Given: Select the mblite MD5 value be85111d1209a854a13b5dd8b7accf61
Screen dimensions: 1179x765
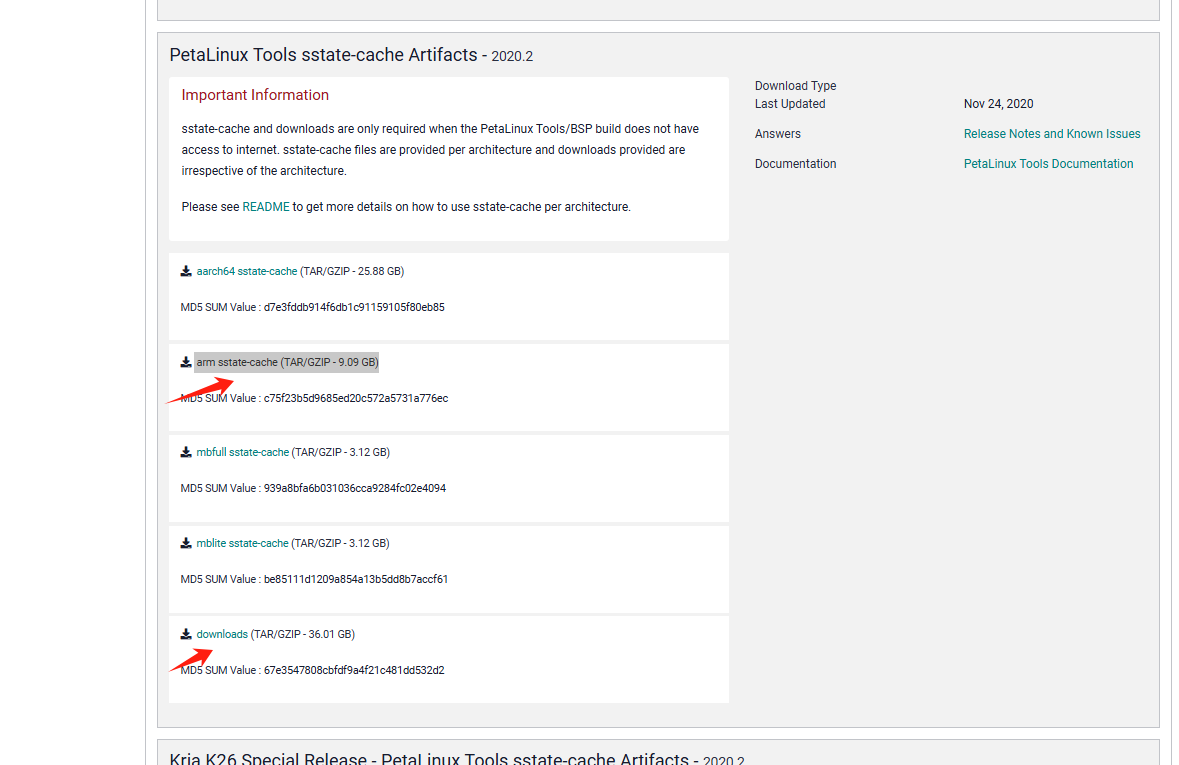Looking at the screenshot, I should [356, 580].
